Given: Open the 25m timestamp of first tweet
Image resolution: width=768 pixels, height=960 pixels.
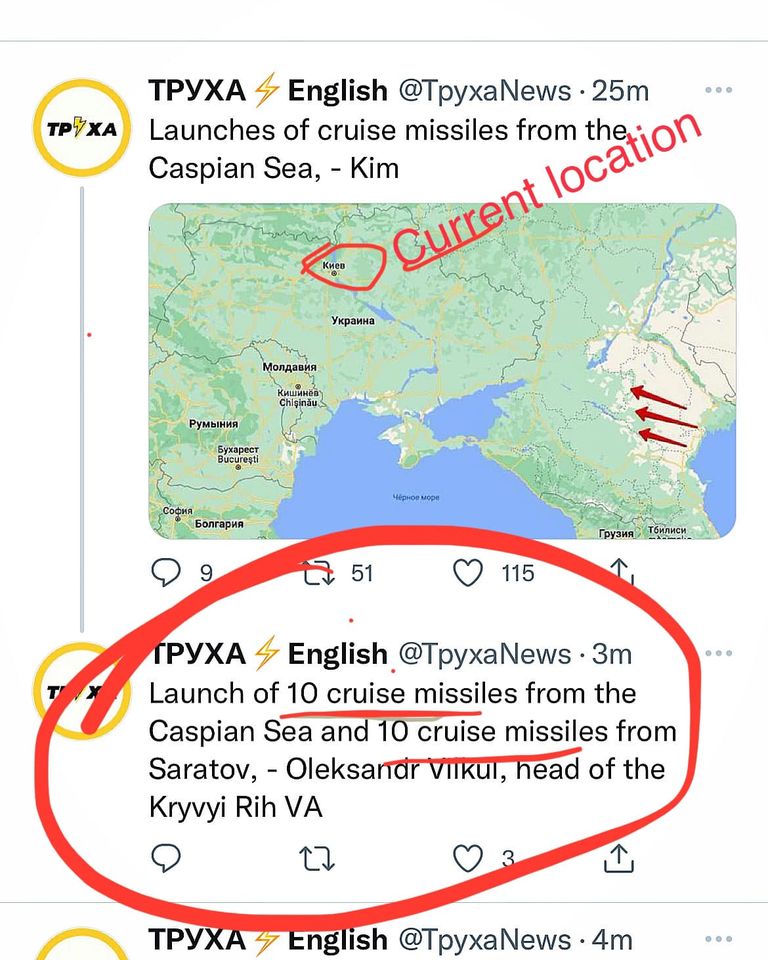Looking at the screenshot, I should tap(620, 91).
